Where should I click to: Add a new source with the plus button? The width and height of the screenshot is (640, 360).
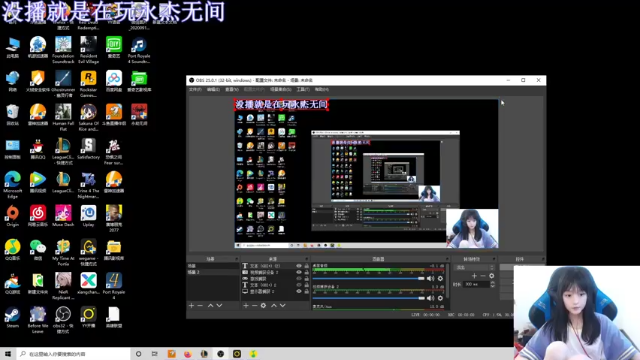(246, 305)
